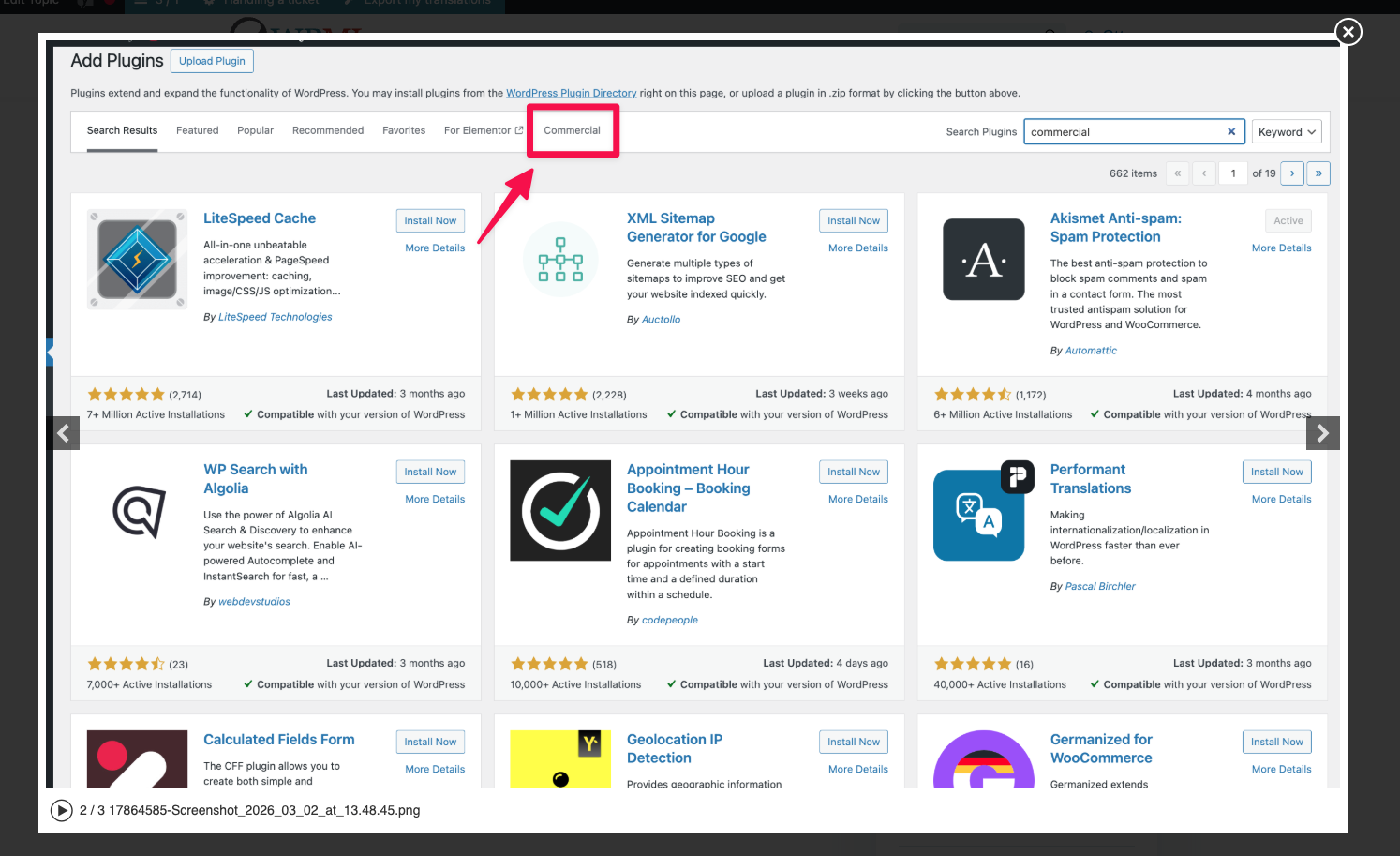Viewport: 1400px width, 856px height.
Task: Click the WP Search with Algolia icon
Action: pyautogui.click(x=139, y=511)
